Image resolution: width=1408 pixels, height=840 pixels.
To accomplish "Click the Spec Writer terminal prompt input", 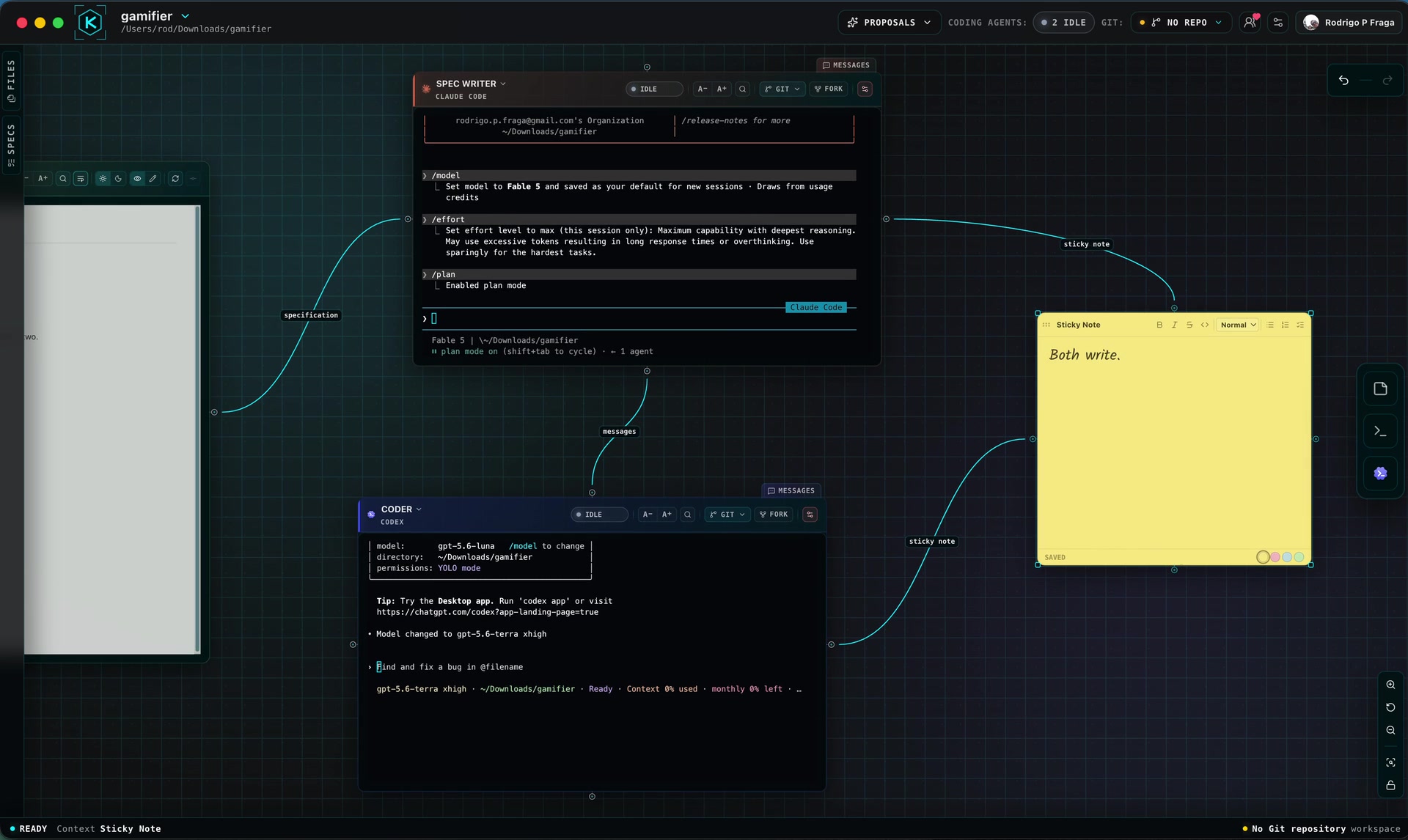I will [x=639, y=319].
